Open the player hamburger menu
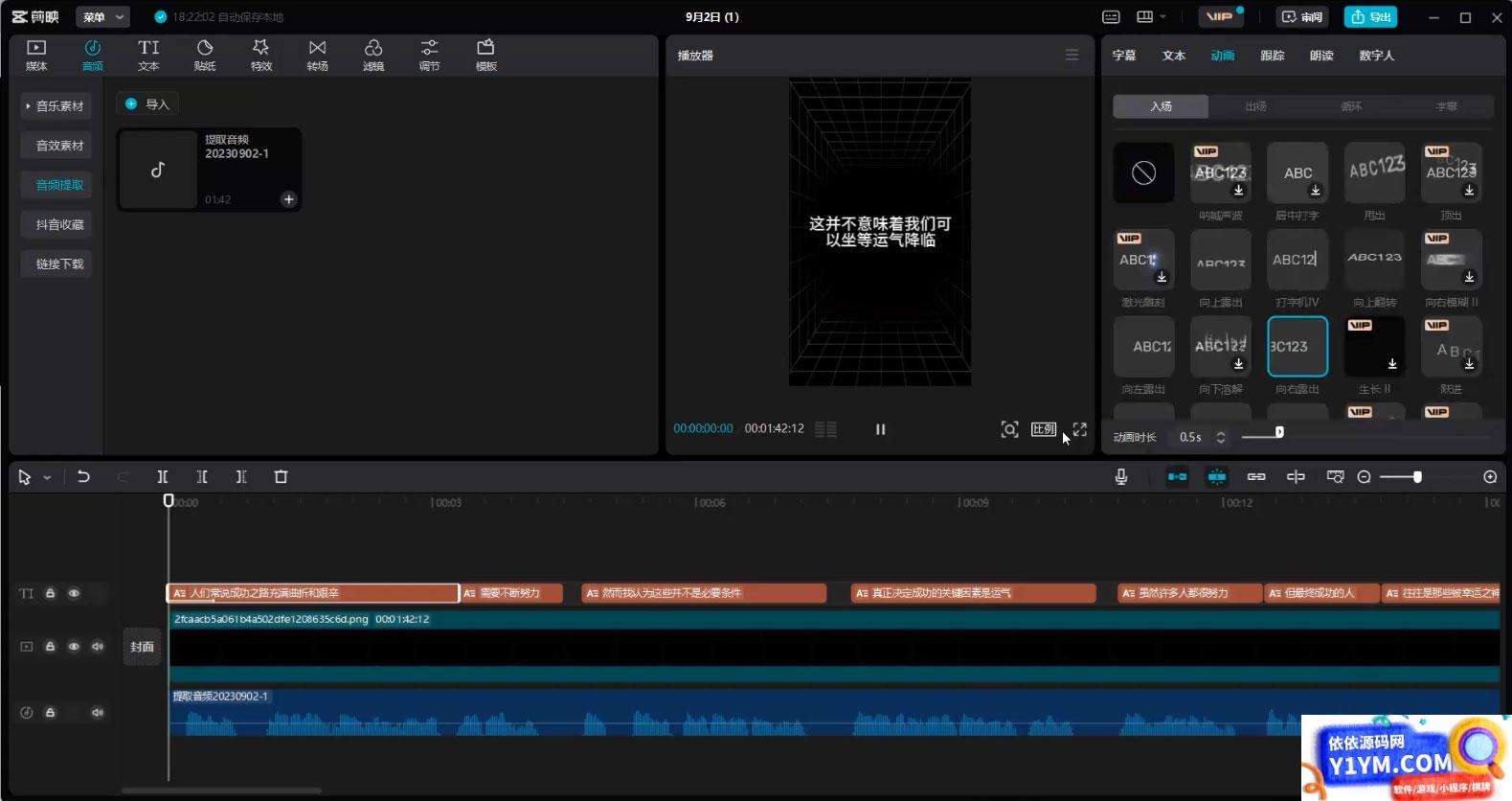This screenshot has width=1512, height=801. coord(1072,55)
